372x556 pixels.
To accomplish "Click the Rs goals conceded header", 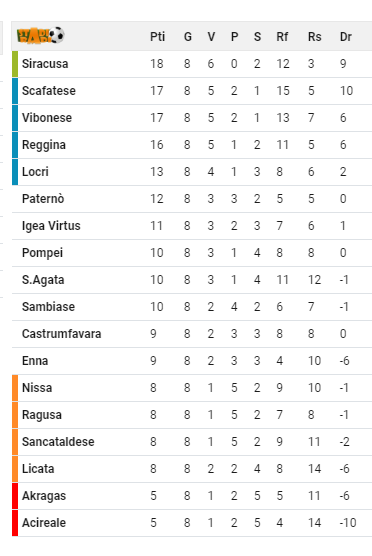I will point(315,37).
